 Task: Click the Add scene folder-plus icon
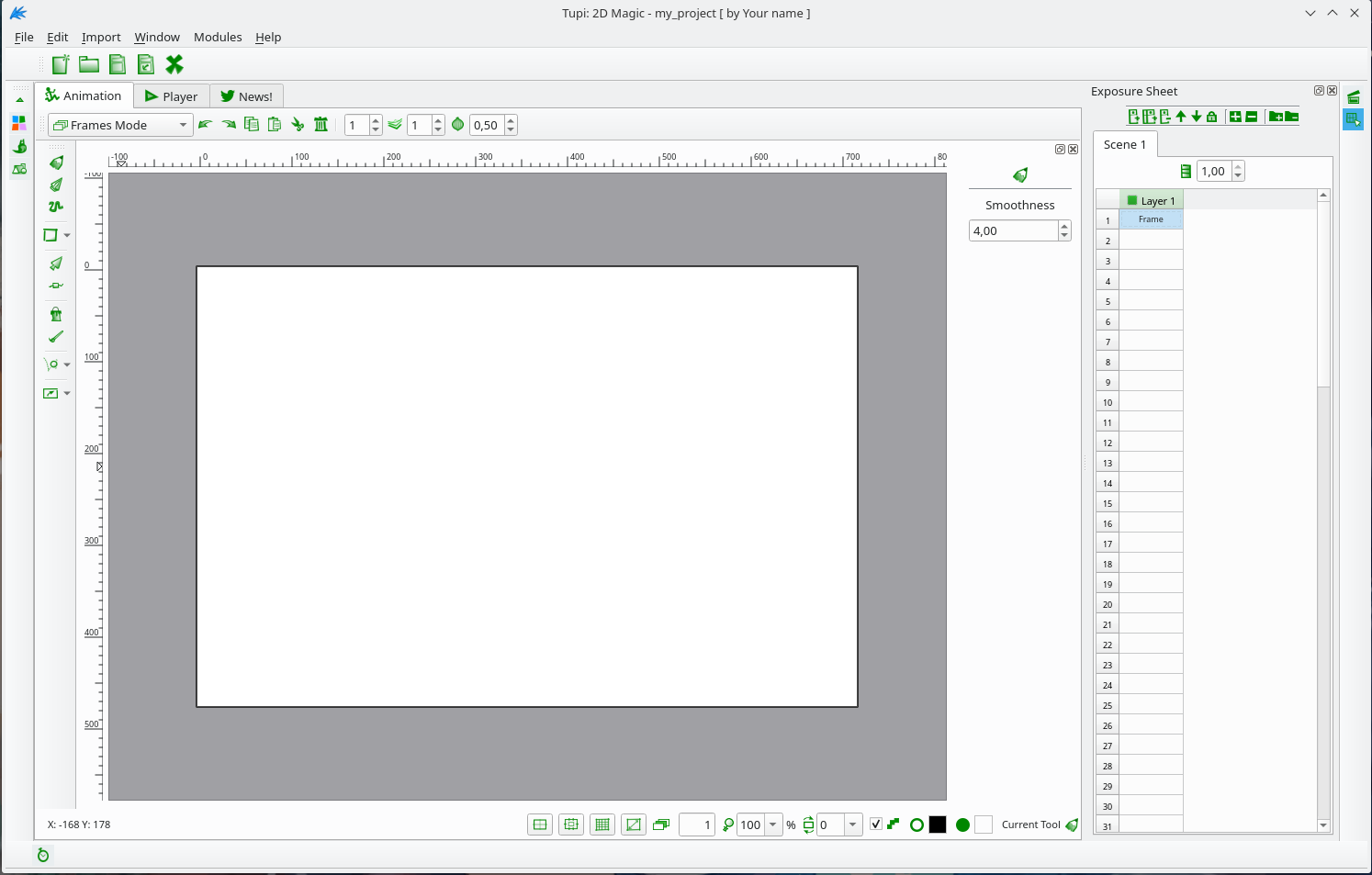[1276, 117]
